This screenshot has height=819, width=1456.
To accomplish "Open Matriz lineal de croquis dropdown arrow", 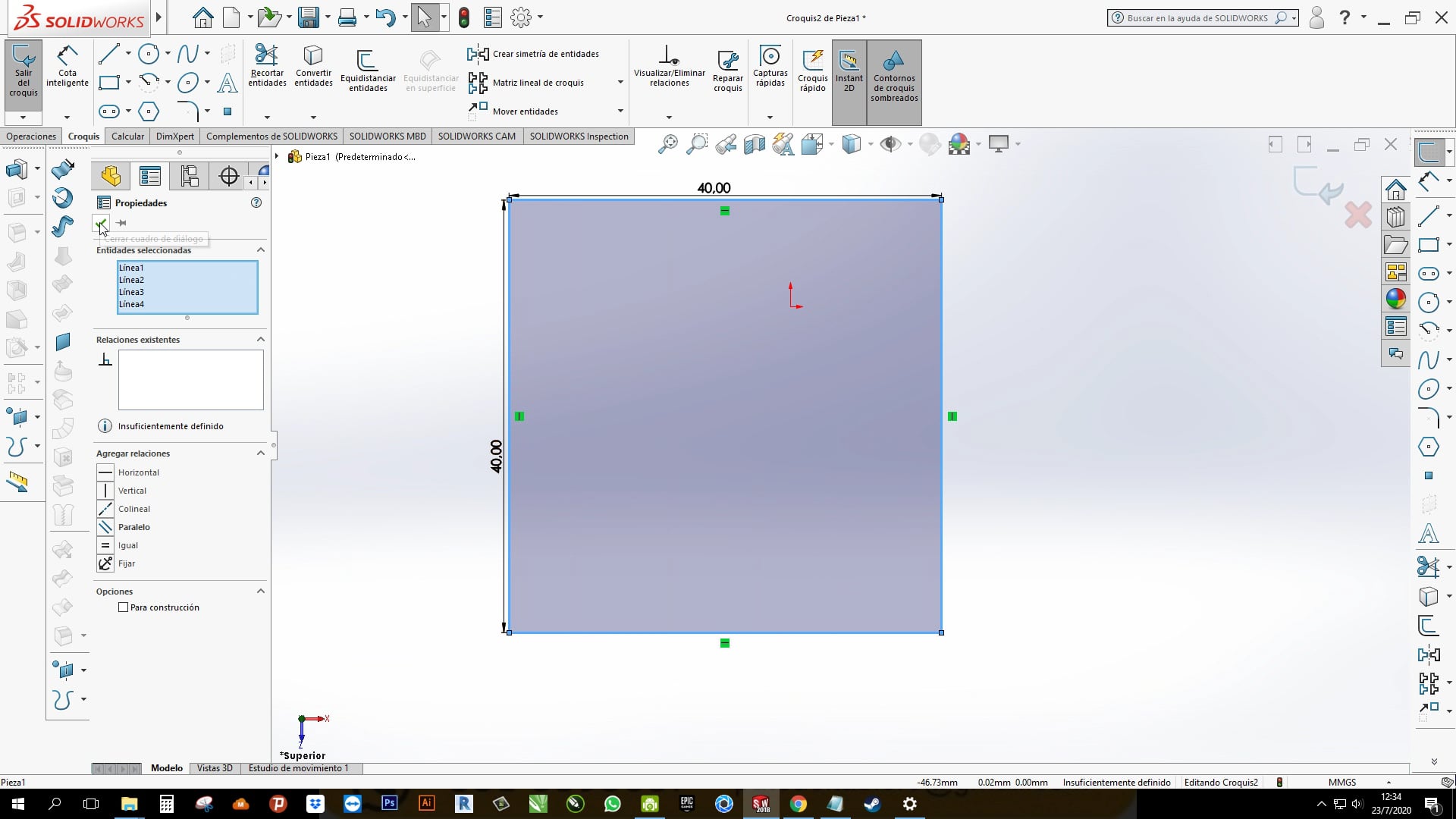I will (x=620, y=82).
